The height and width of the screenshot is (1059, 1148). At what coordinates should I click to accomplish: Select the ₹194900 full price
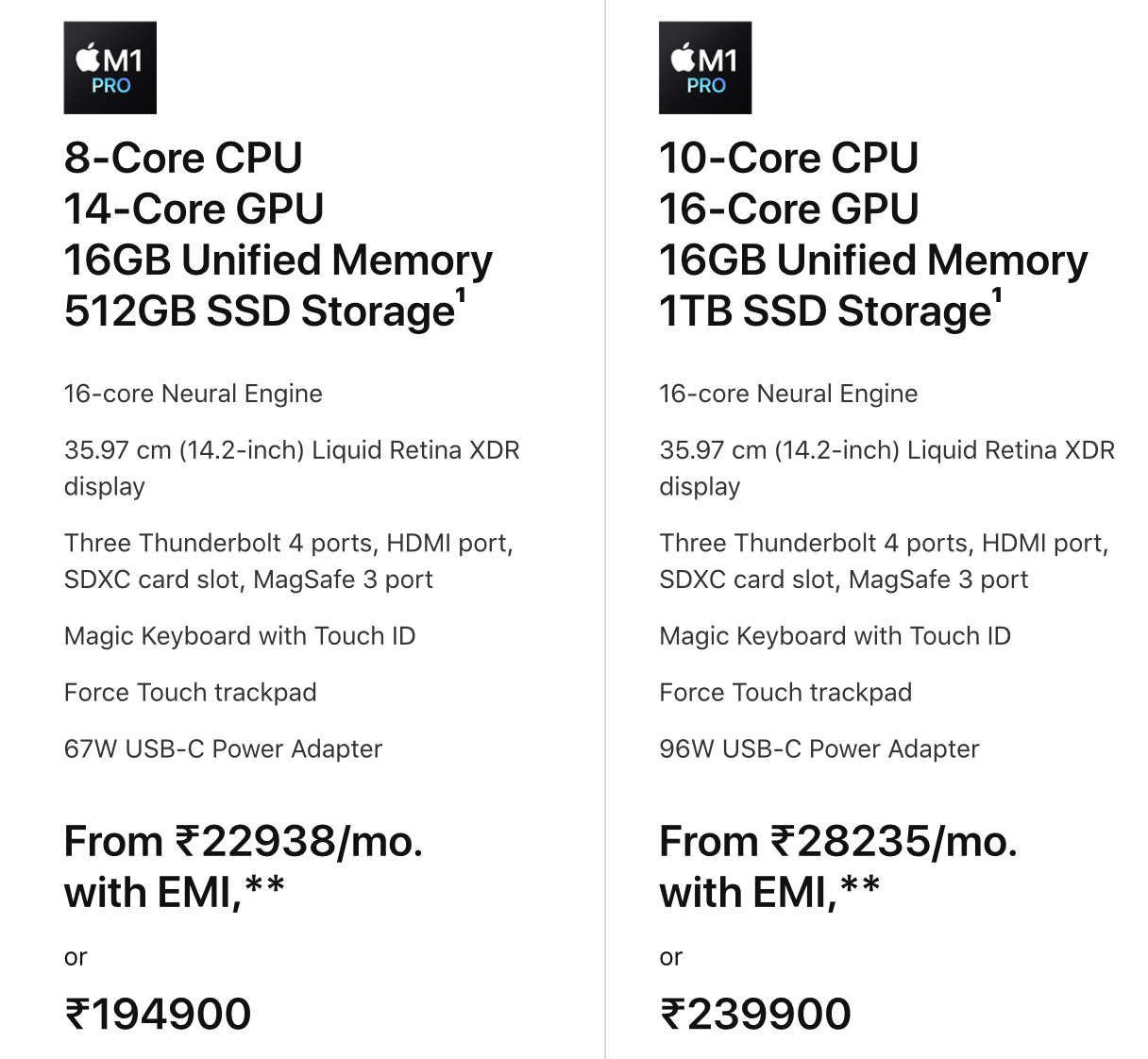pyautogui.click(x=158, y=1015)
